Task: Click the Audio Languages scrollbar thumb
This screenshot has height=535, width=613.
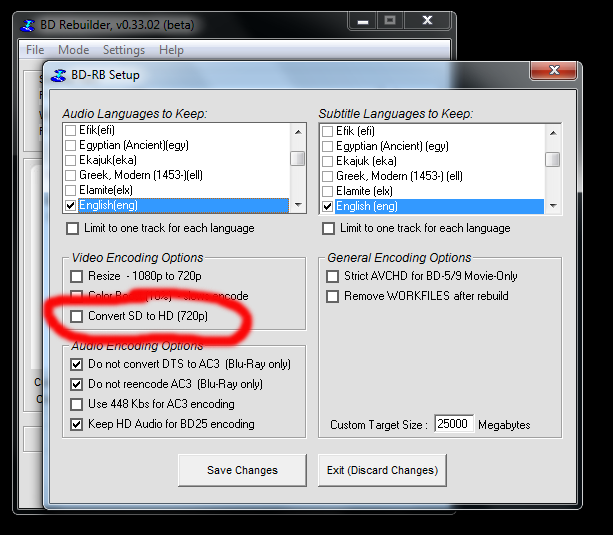Action: [x=298, y=159]
